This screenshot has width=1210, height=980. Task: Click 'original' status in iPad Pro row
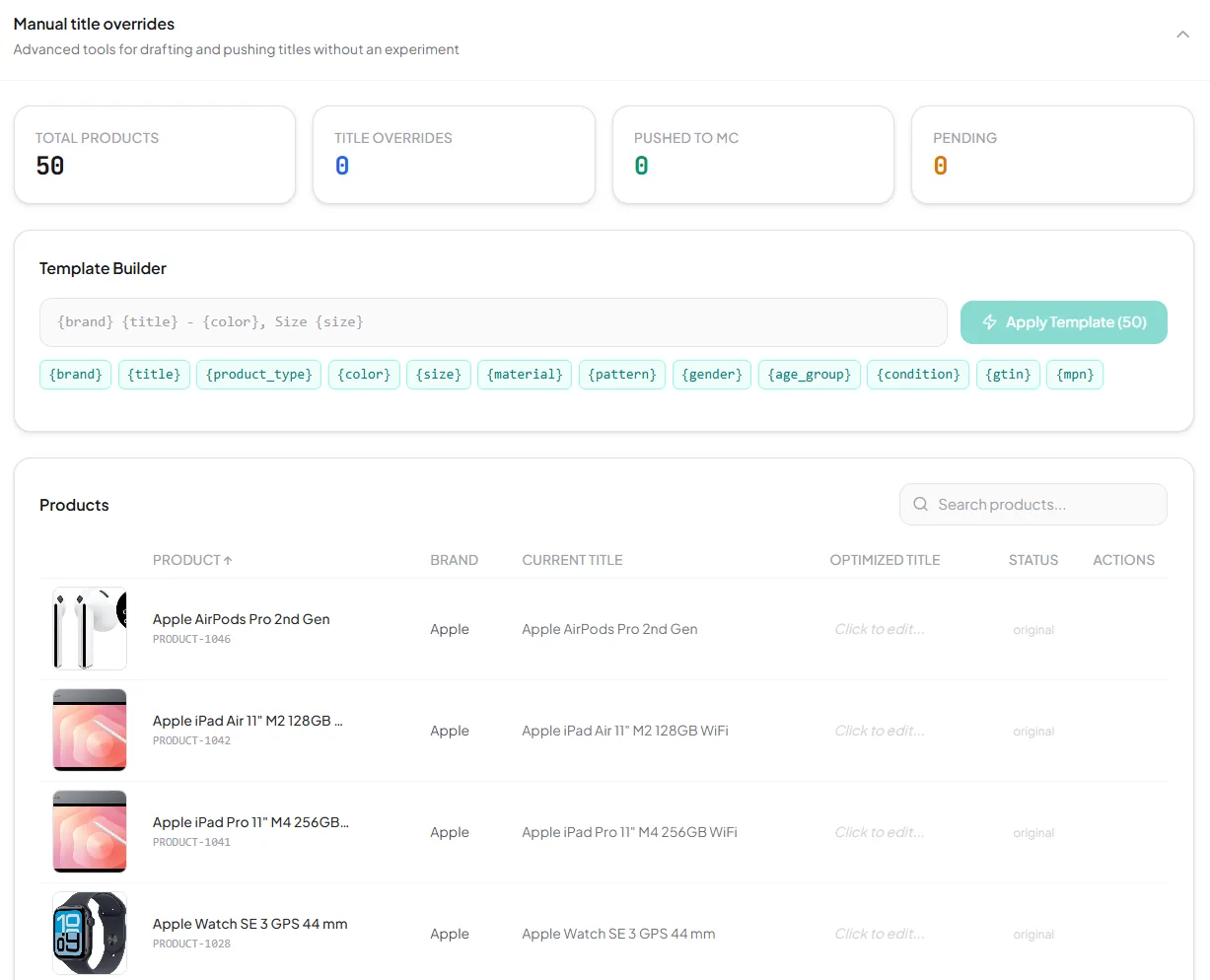pyautogui.click(x=1033, y=833)
